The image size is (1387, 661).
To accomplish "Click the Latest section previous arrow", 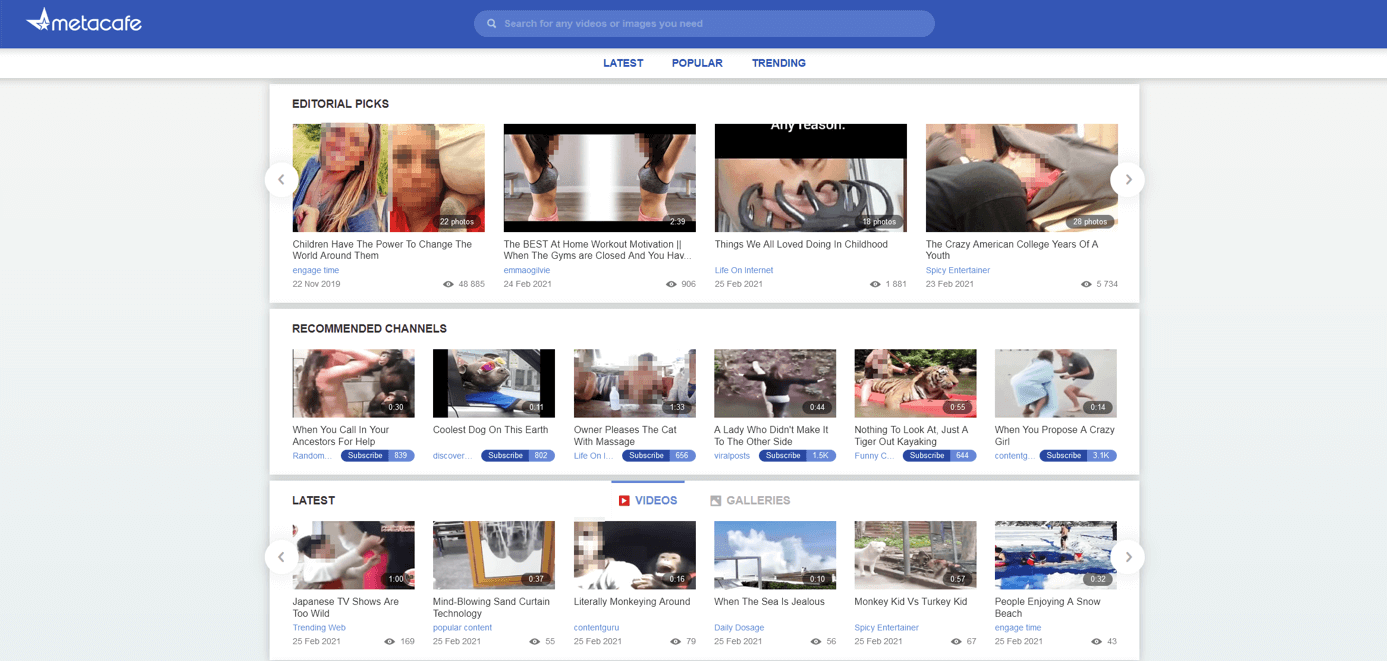I will [281, 557].
